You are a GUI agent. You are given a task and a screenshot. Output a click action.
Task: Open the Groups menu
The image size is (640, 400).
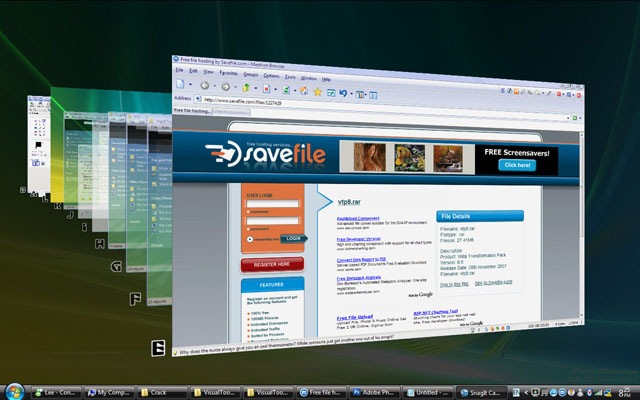point(251,74)
